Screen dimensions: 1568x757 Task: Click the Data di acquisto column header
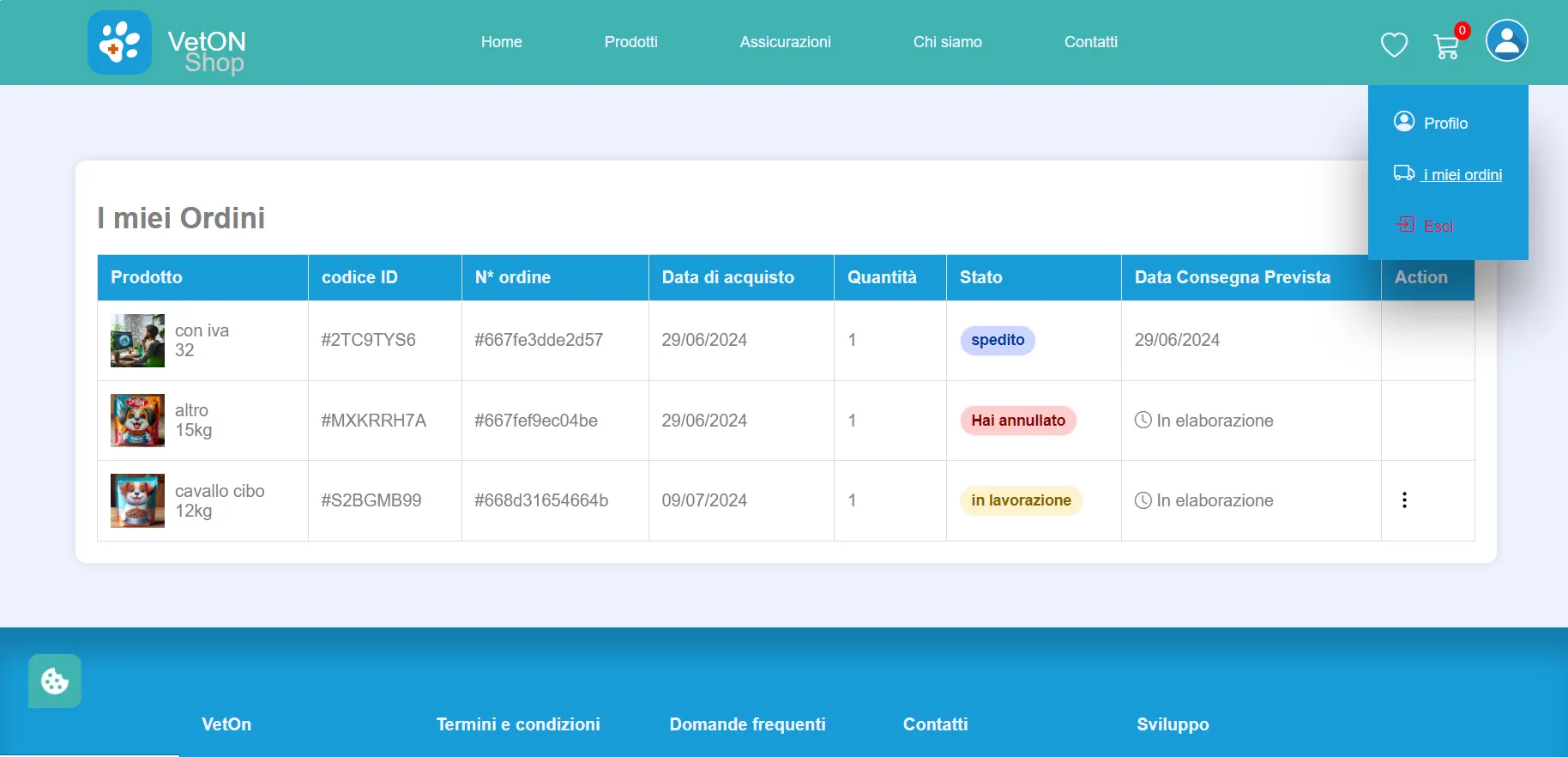point(741,277)
